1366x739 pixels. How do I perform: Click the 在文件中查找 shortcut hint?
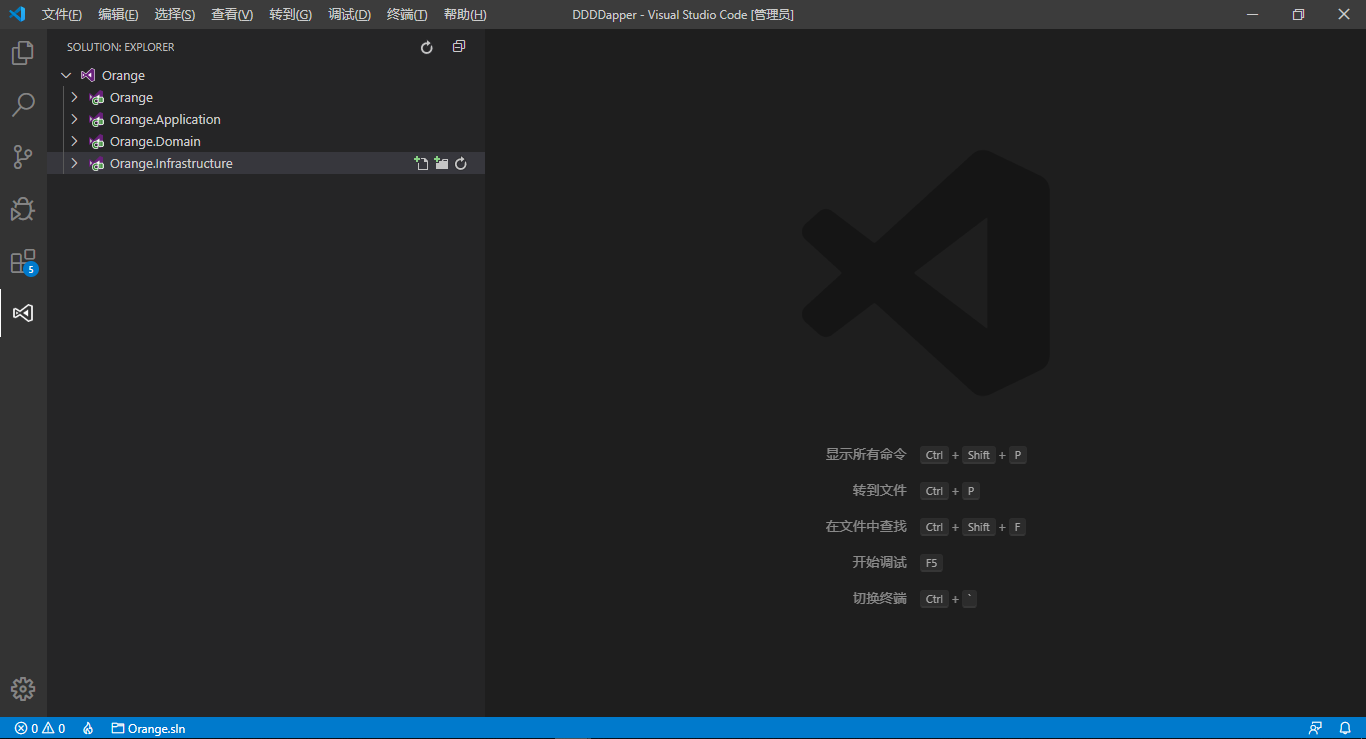(x=866, y=526)
